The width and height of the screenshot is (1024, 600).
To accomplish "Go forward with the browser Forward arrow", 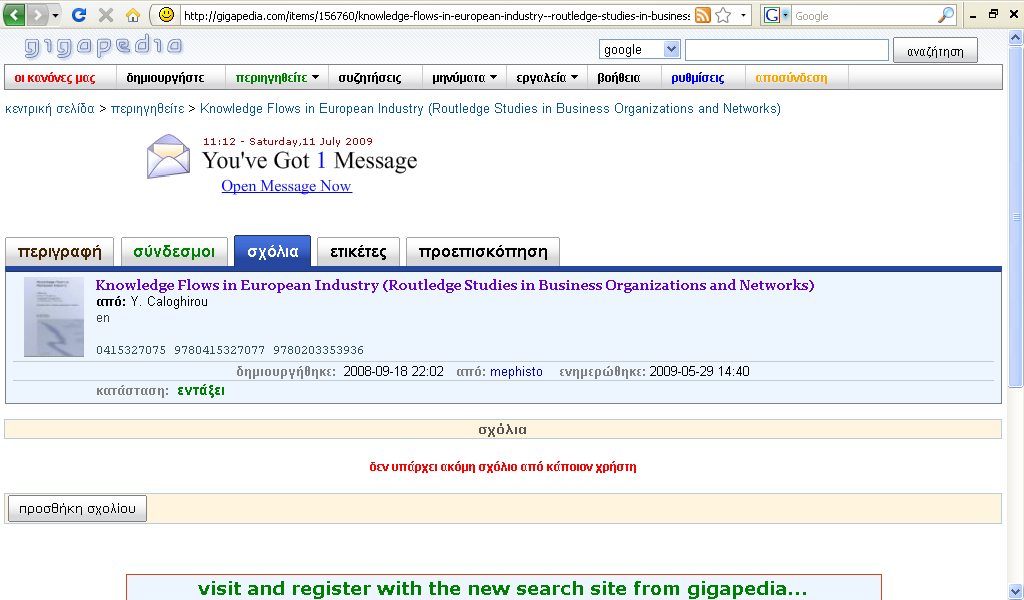I will (x=37, y=14).
